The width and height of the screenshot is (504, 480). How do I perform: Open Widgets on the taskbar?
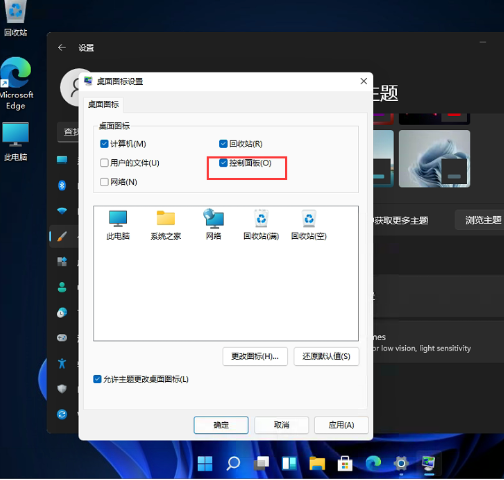point(289,463)
